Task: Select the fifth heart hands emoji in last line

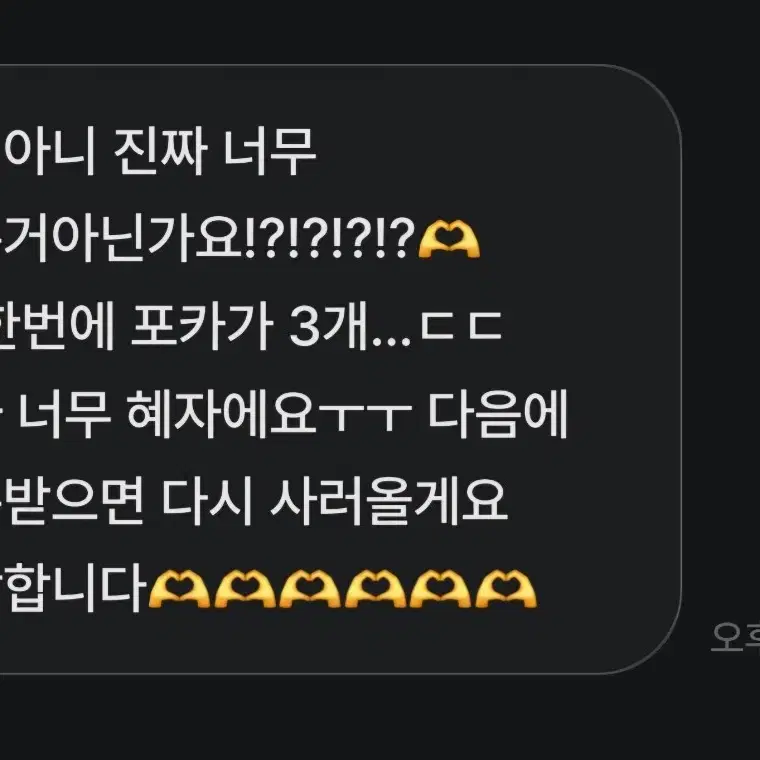Action: click(x=440, y=589)
